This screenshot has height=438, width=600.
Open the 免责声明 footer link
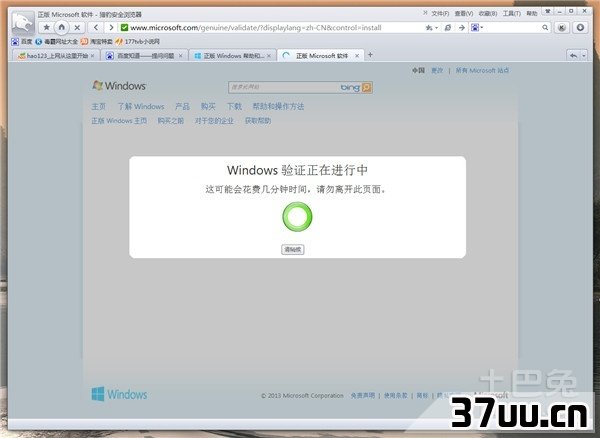(x=363, y=396)
